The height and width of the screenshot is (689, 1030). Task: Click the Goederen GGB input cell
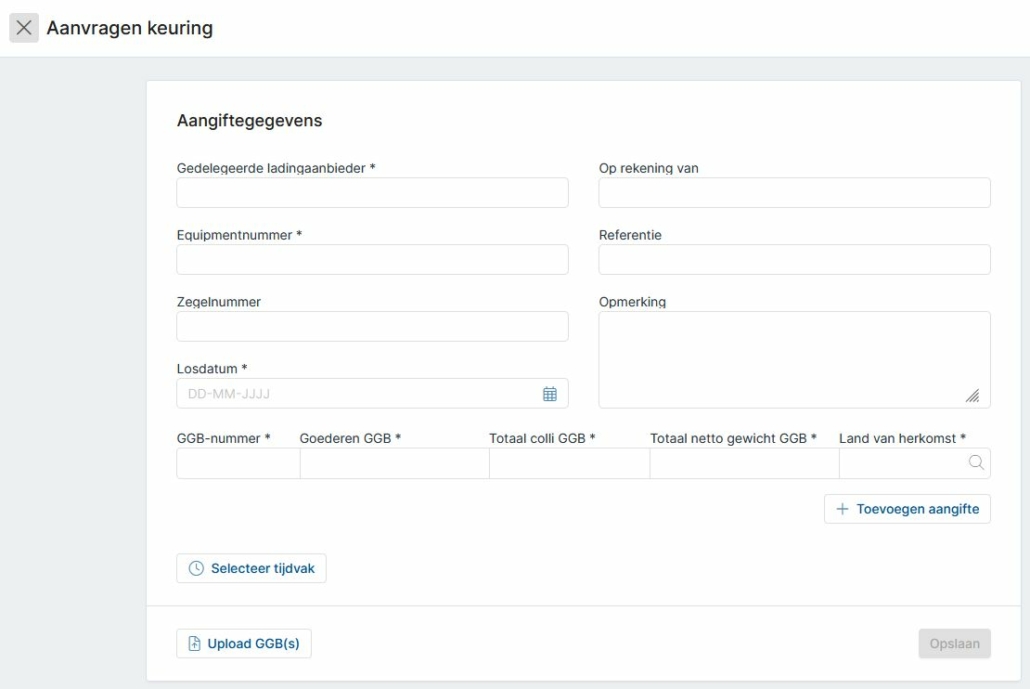pyautogui.click(x=395, y=463)
